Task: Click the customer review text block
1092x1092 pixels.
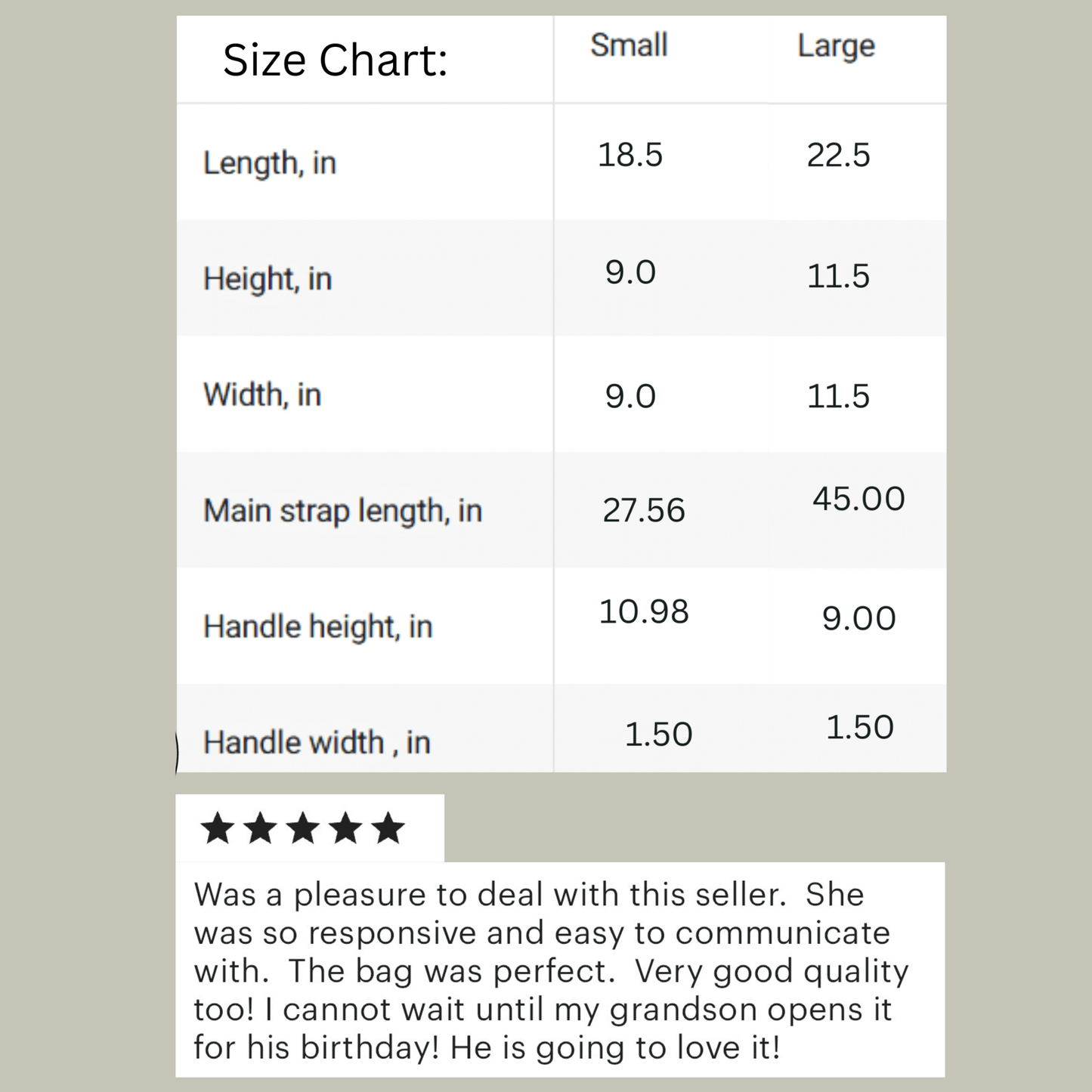Action: pyautogui.click(x=552, y=970)
